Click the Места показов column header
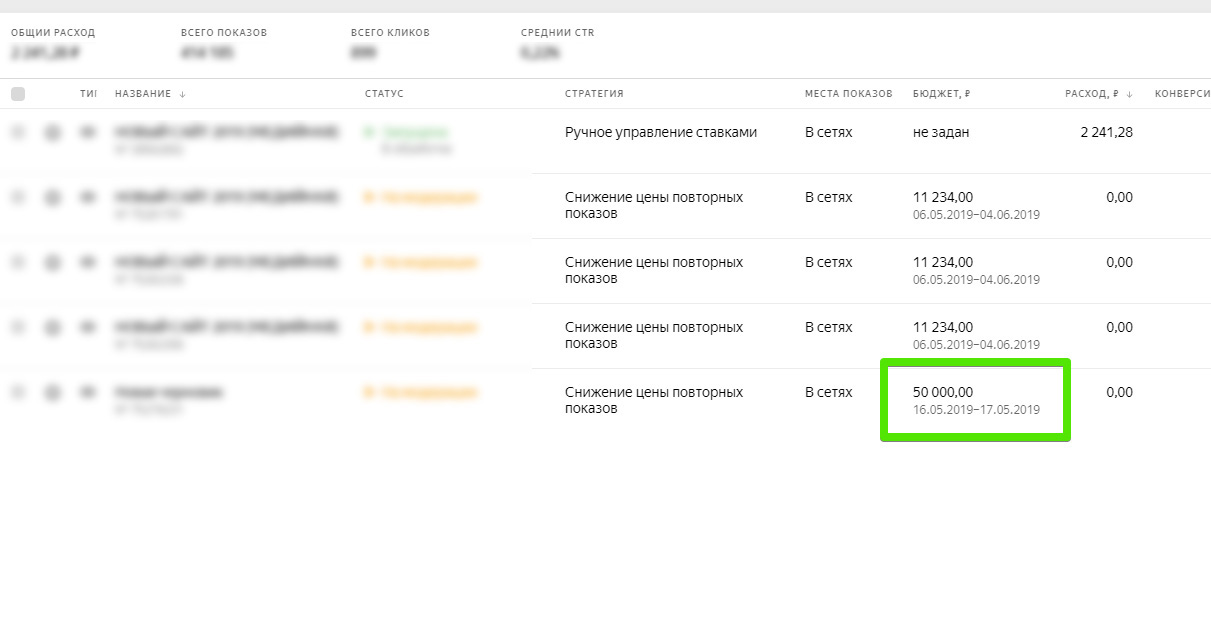This screenshot has height=627, width=1211. [x=848, y=94]
